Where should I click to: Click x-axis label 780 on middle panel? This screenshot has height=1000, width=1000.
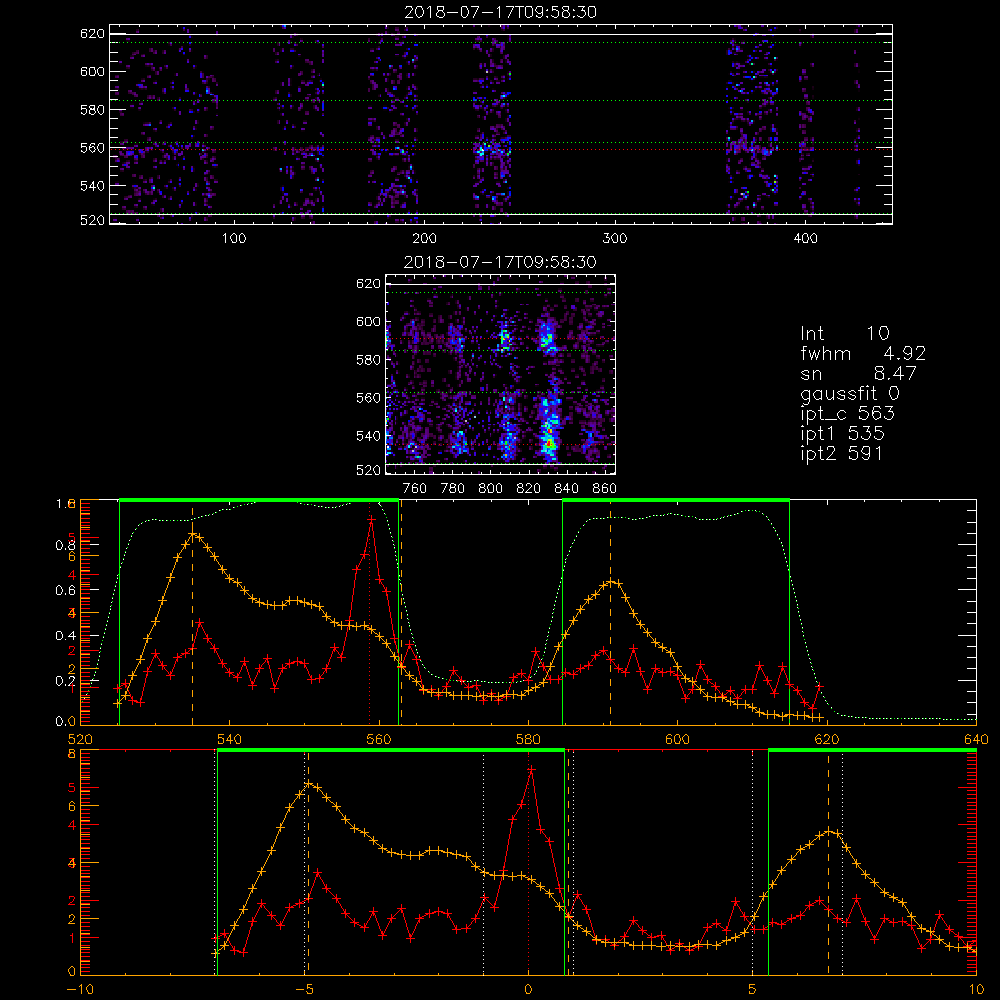(x=453, y=489)
